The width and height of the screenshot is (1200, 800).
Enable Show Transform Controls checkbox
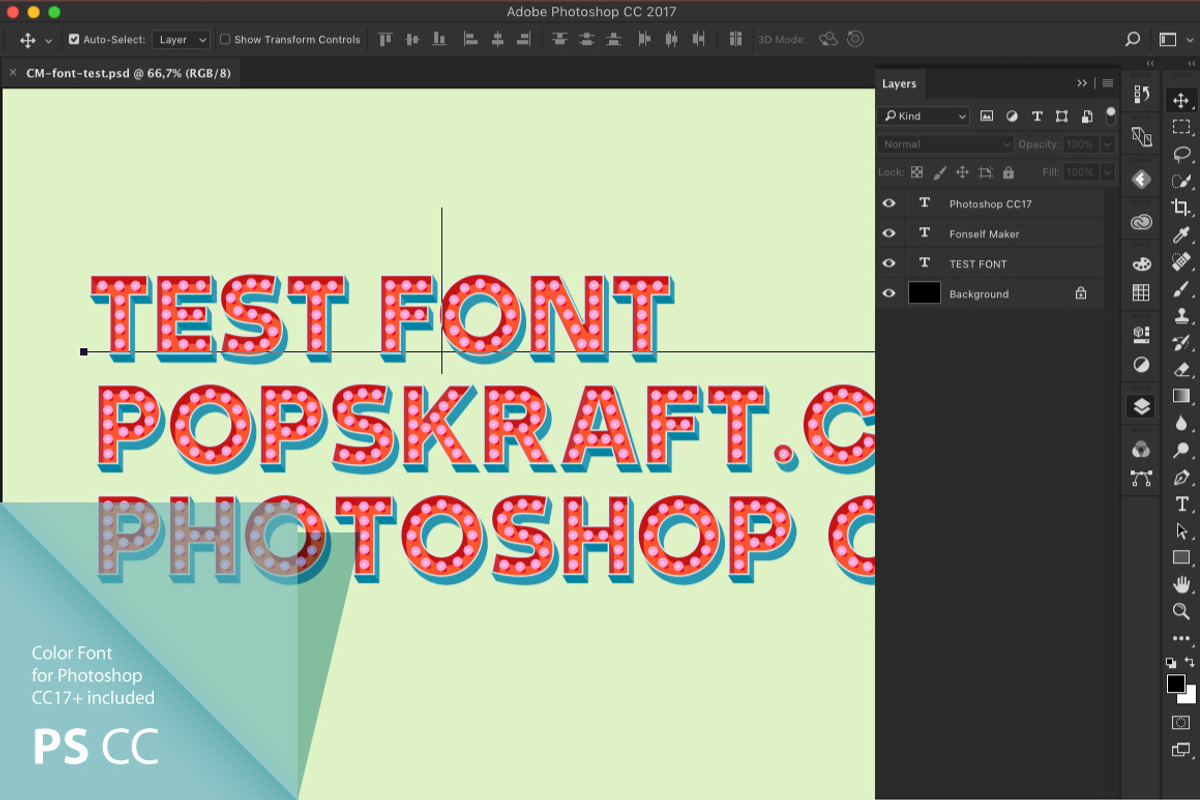[225, 40]
